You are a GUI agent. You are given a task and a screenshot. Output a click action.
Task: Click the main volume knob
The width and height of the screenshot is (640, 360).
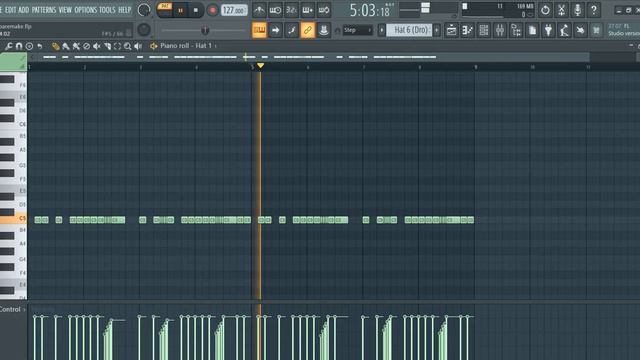[x=144, y=10]
